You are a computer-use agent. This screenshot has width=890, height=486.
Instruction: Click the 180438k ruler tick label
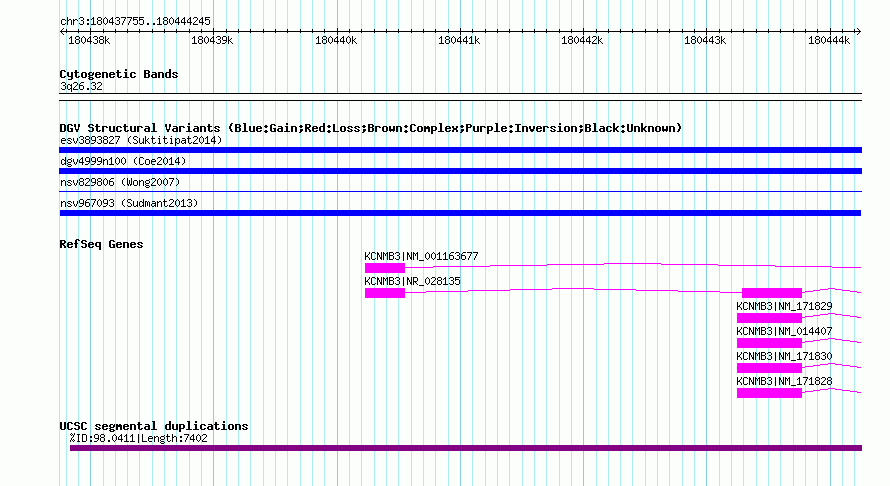tap(89, 40)
